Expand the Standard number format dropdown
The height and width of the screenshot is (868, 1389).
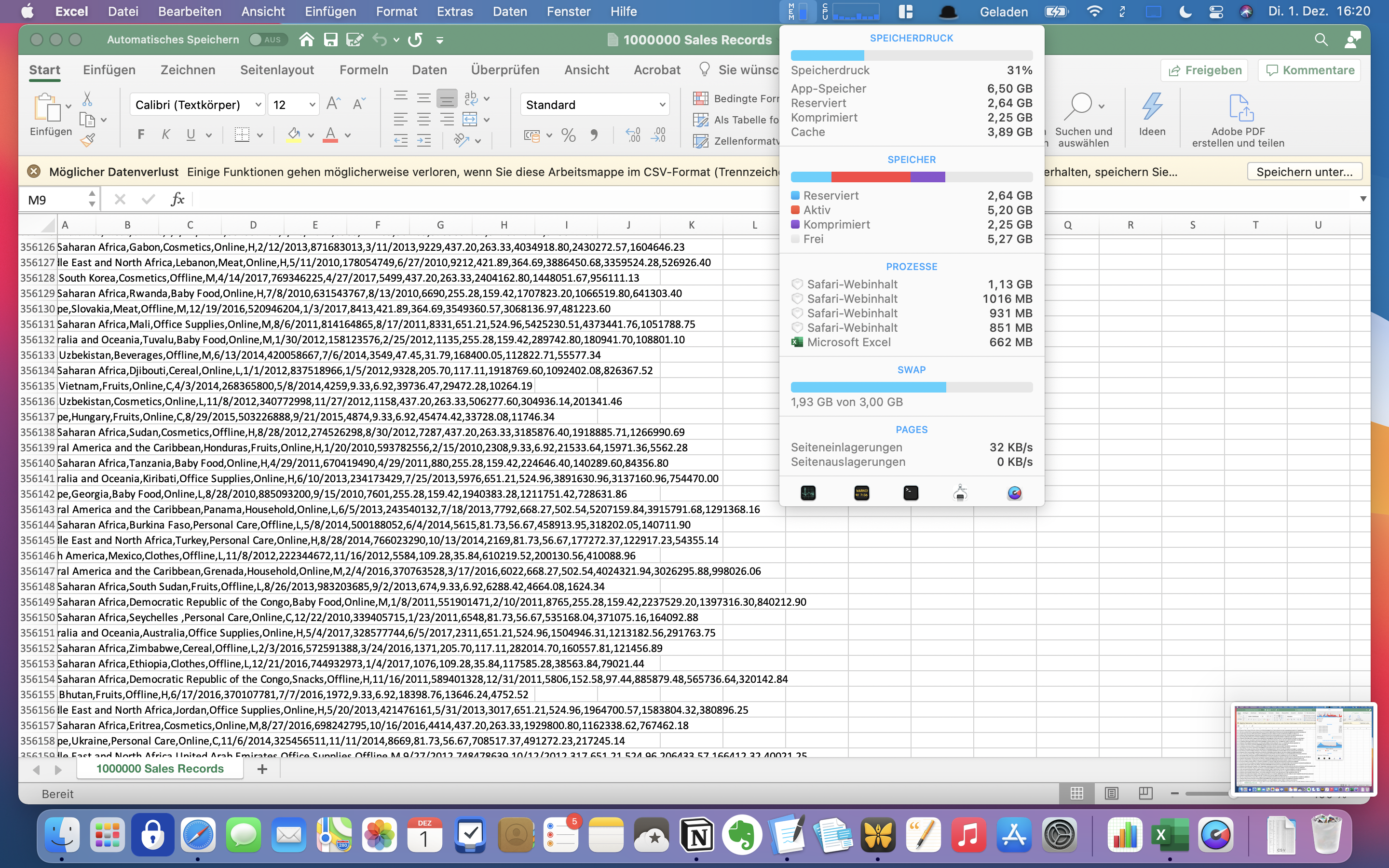(662, 105)
